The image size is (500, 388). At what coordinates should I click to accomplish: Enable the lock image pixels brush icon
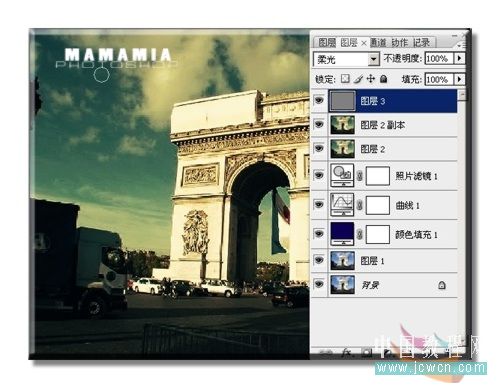tap(358, 79)
